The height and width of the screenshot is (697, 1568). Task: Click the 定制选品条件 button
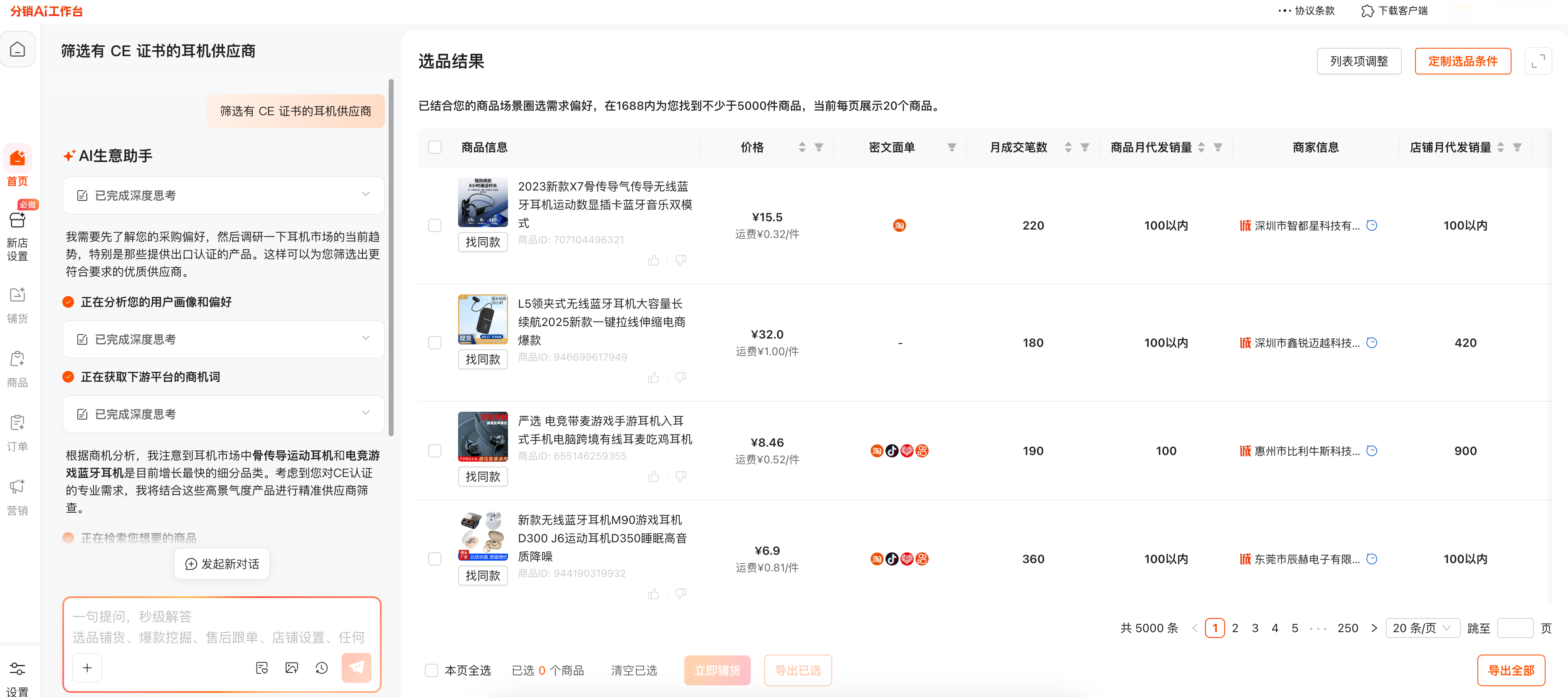(1463, 61)
